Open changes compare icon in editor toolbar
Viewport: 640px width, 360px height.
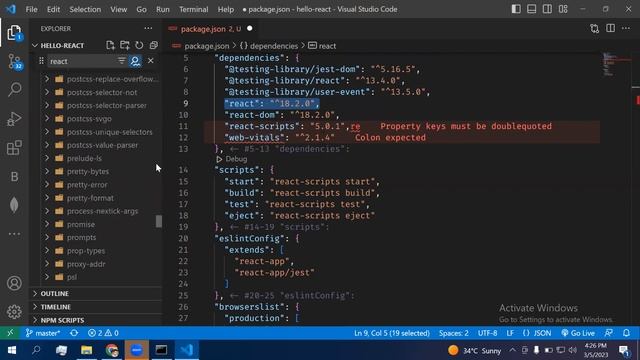click(595, 29)
